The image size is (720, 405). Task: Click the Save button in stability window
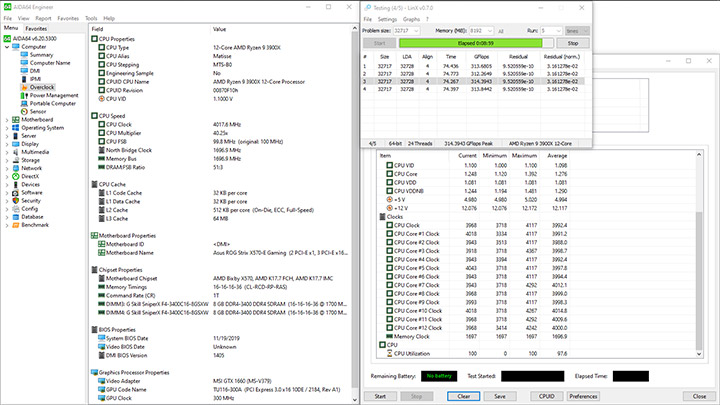(500, 396)
